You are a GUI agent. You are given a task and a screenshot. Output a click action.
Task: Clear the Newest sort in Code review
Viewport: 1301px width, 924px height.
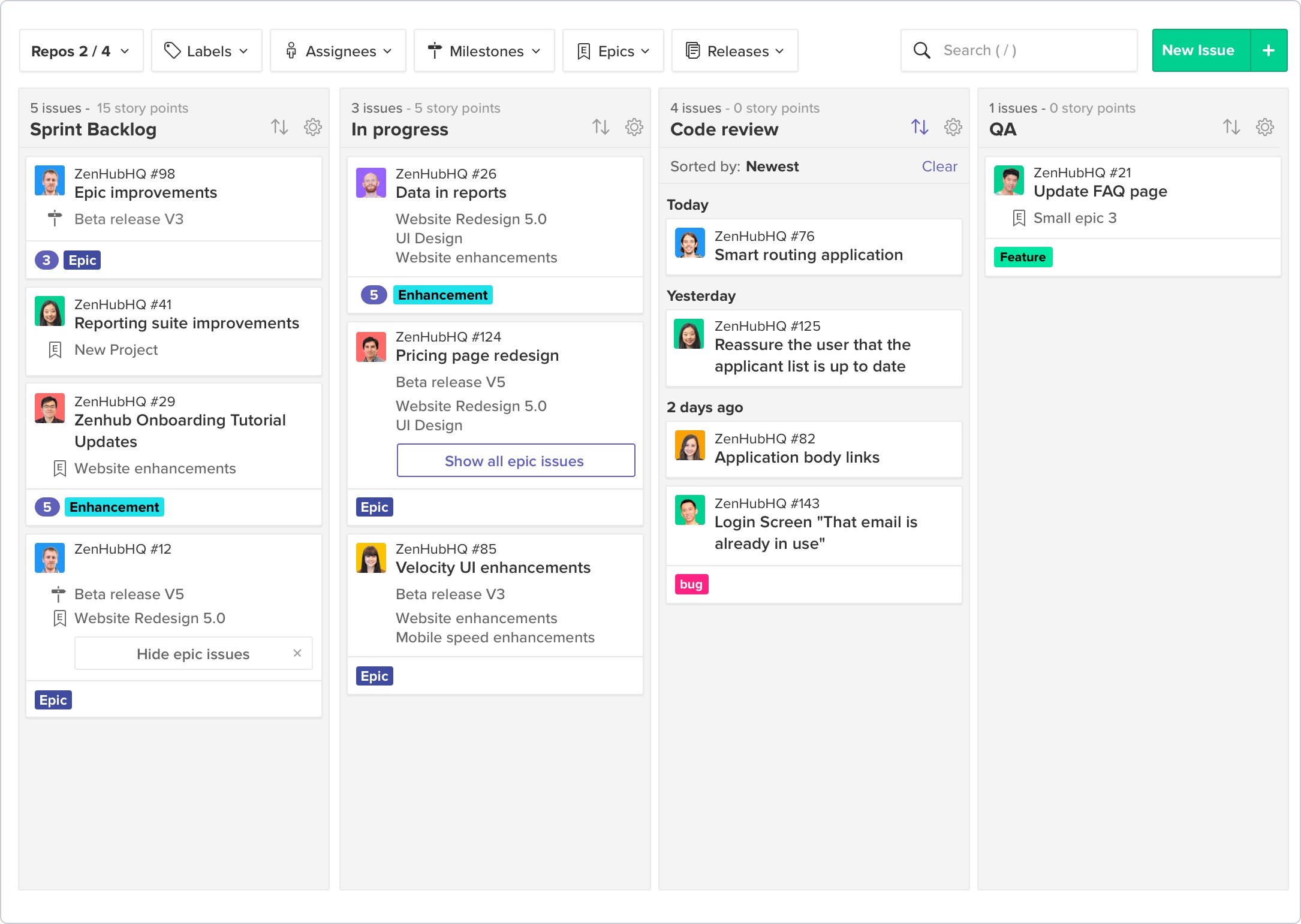[x=939, y=166]
